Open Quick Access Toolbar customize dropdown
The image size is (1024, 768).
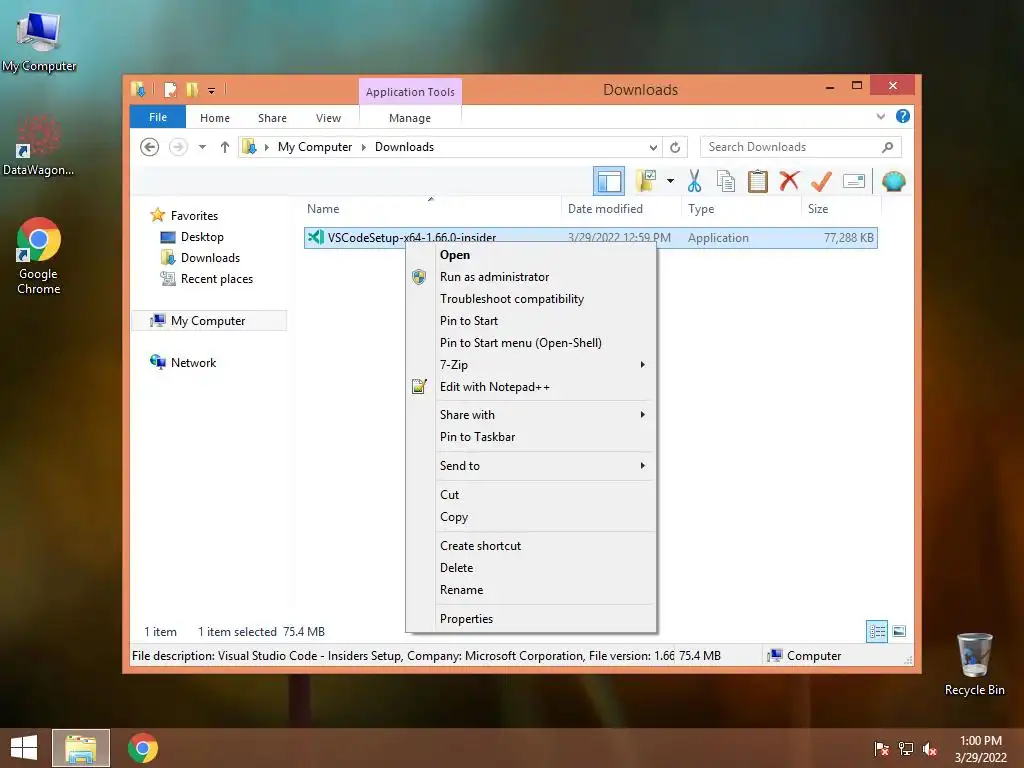coord(212,91)
